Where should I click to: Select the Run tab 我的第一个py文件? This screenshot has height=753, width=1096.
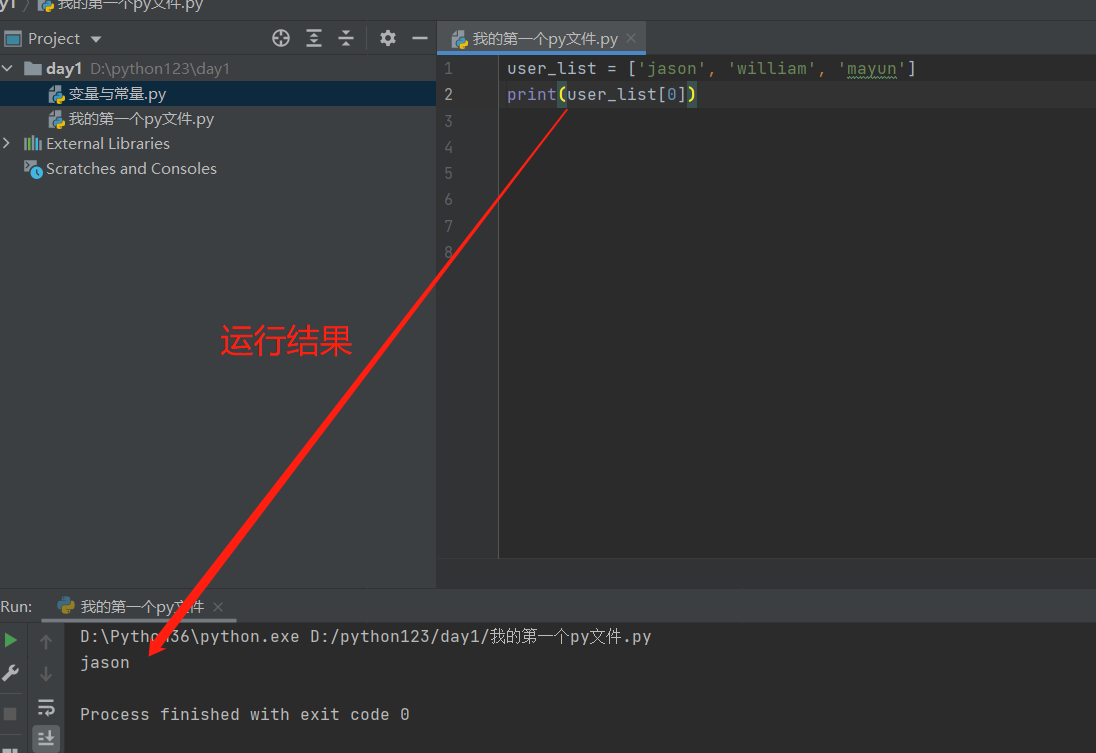[x=140, y=606]
